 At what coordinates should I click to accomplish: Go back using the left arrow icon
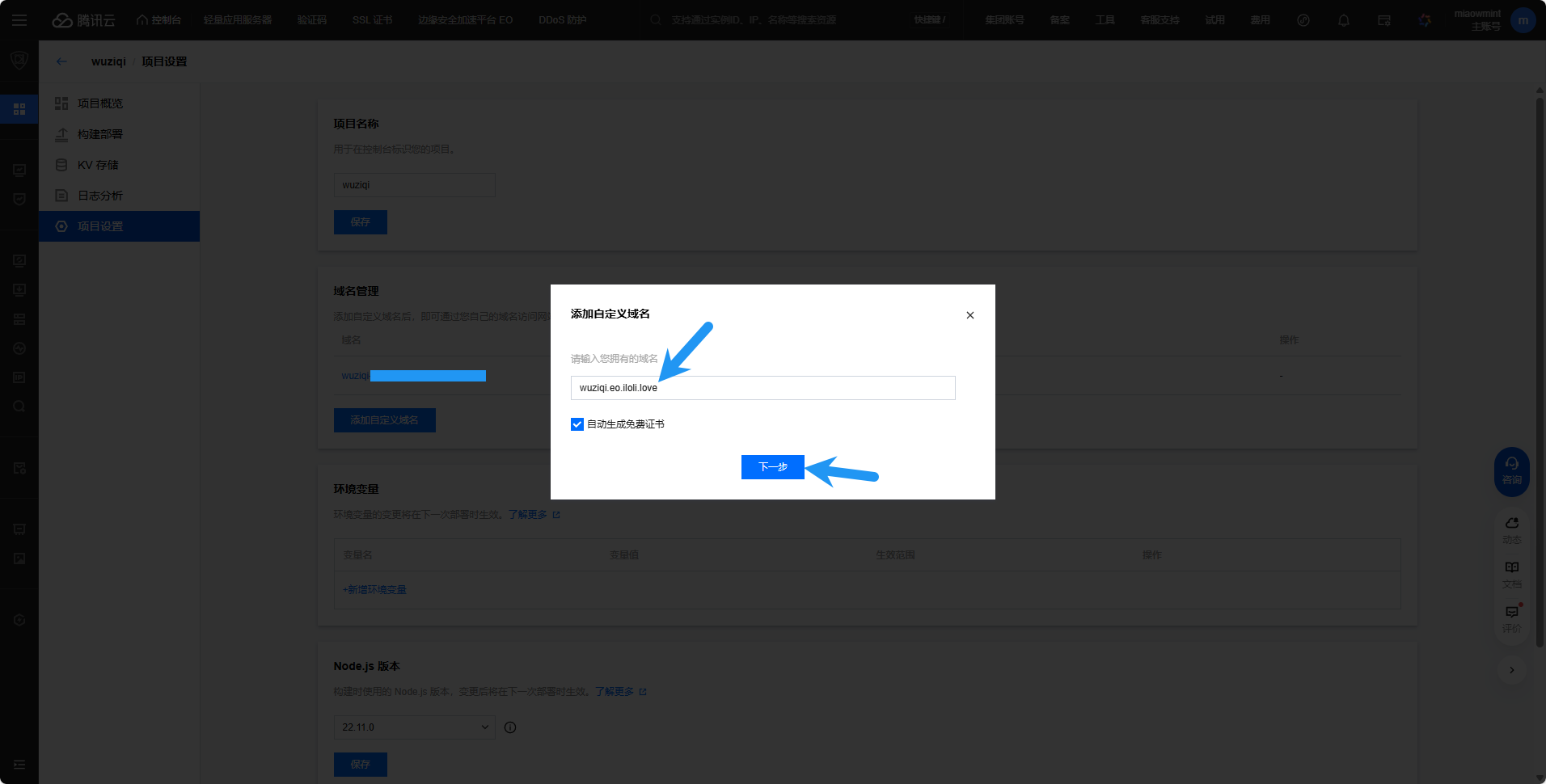coord(61,61)
